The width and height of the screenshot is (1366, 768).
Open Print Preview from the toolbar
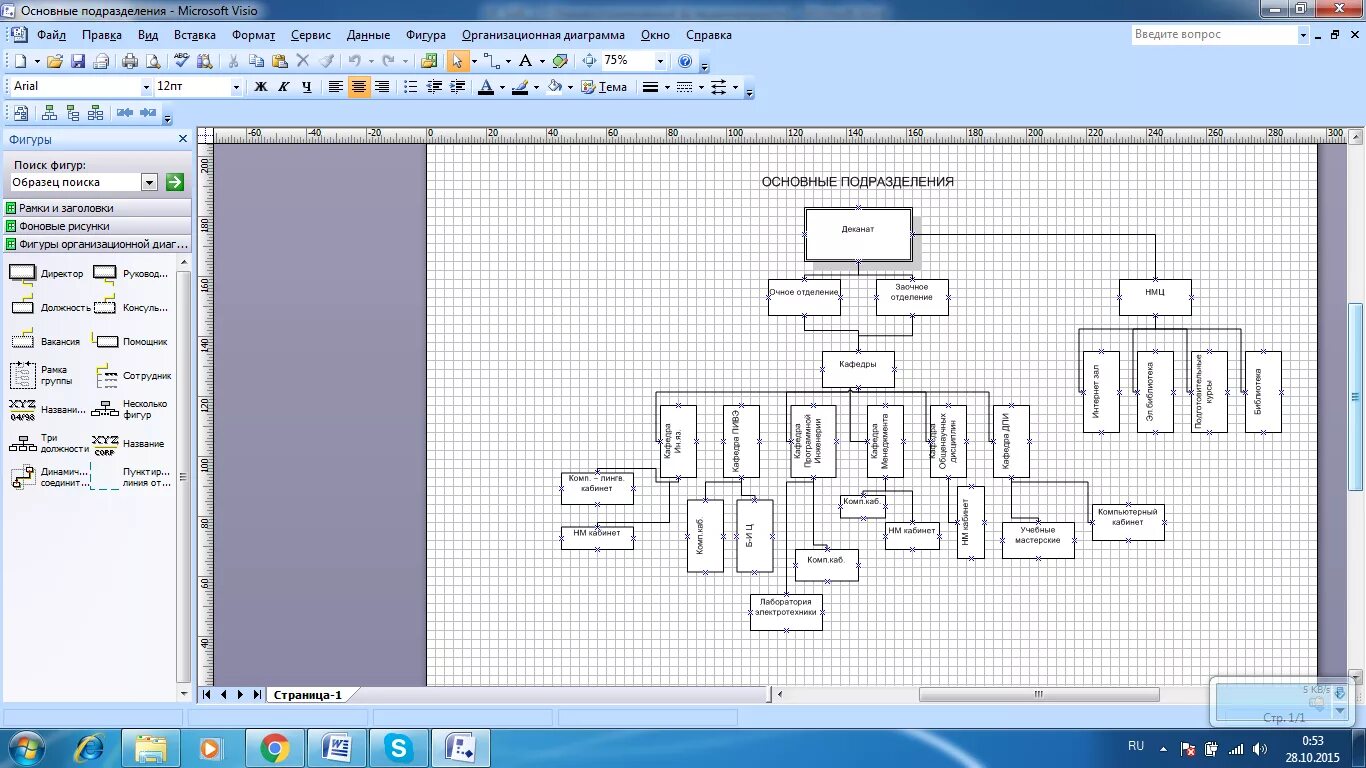pos(151,61)
